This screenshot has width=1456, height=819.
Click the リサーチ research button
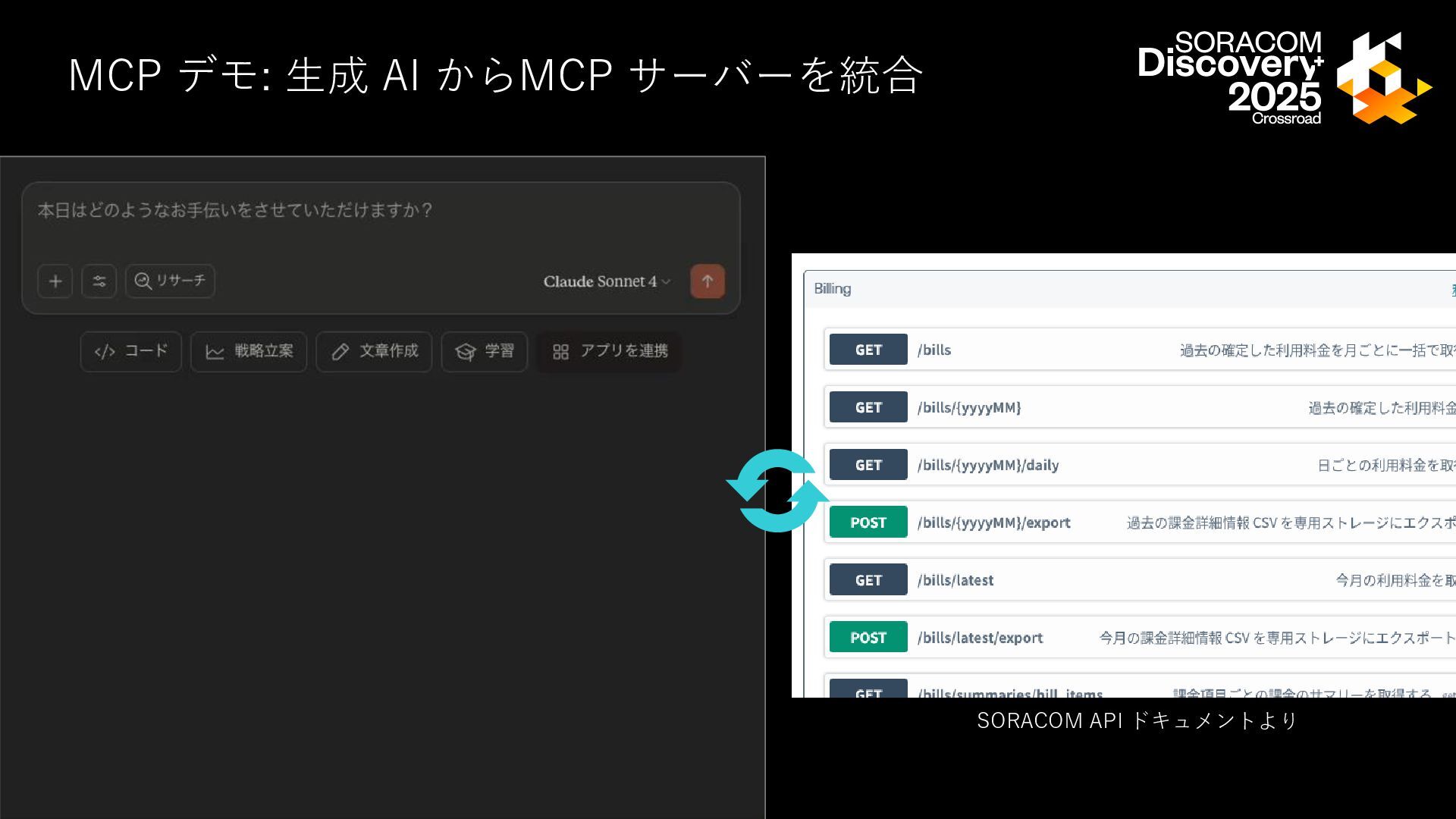coord(170,281)
